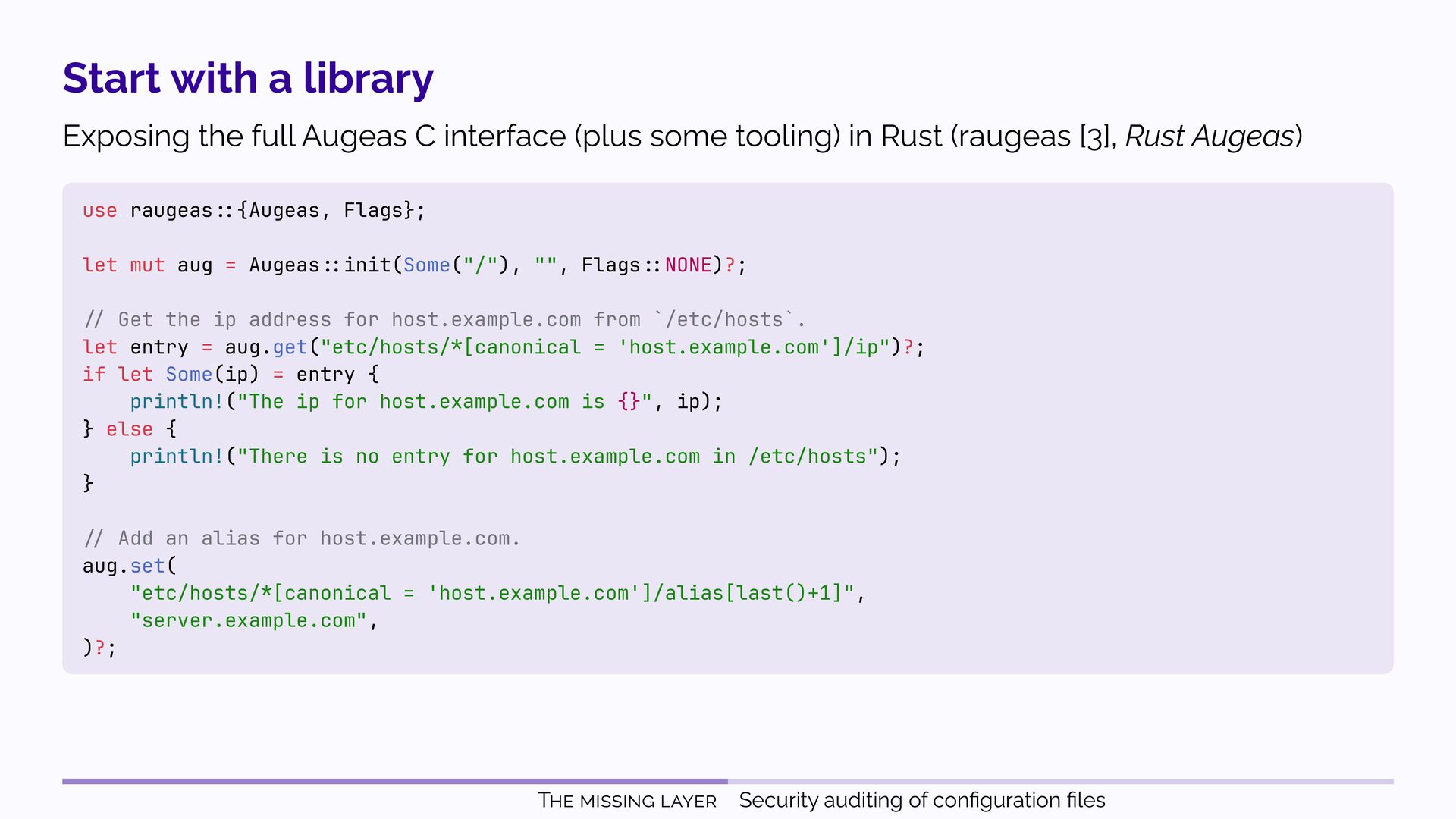Image resolution: width=1456 pixels, height=819 pixels.
Task: Click 'Augeas::init' in the code block
Action: [x=319, y=265]
